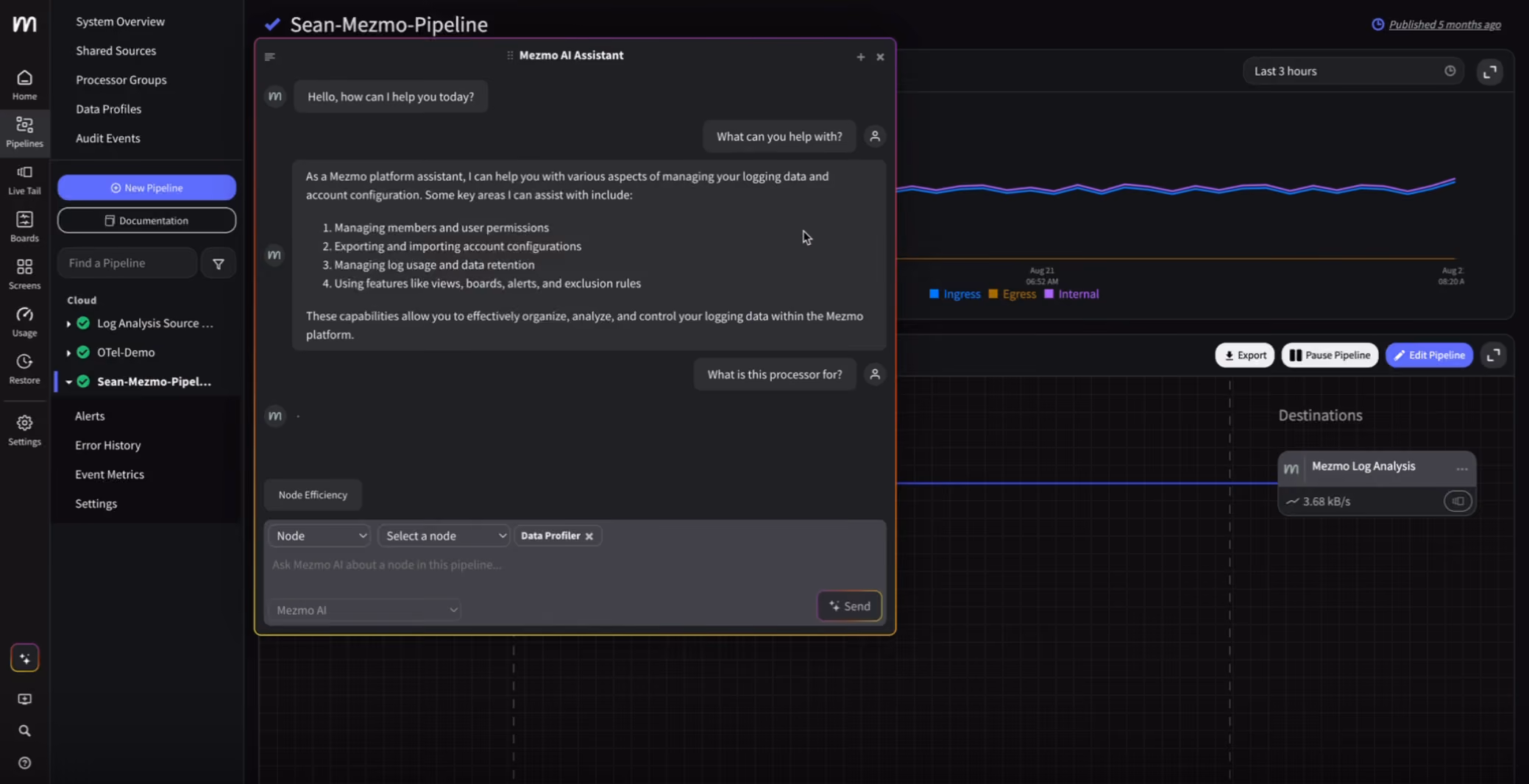This screenshot has height=784, width=1529.
Task: Toggle the Mezmo Log Analysis destination switch
Action: coord(1458,501)
